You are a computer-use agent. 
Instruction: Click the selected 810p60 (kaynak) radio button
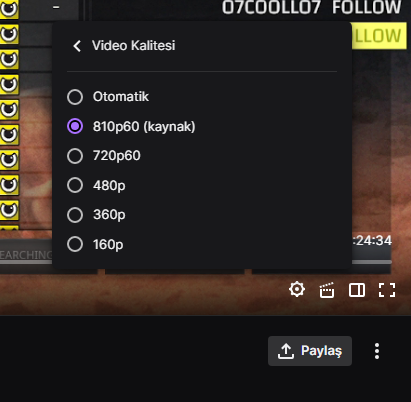coord(75,126)
